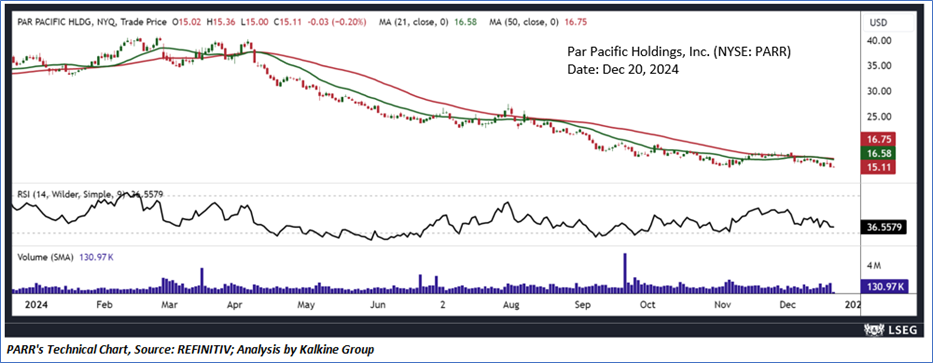
Task: Click the PAR PACIFIC HLDG, NYQ, Trade Price title
Action: pos(91,23)
